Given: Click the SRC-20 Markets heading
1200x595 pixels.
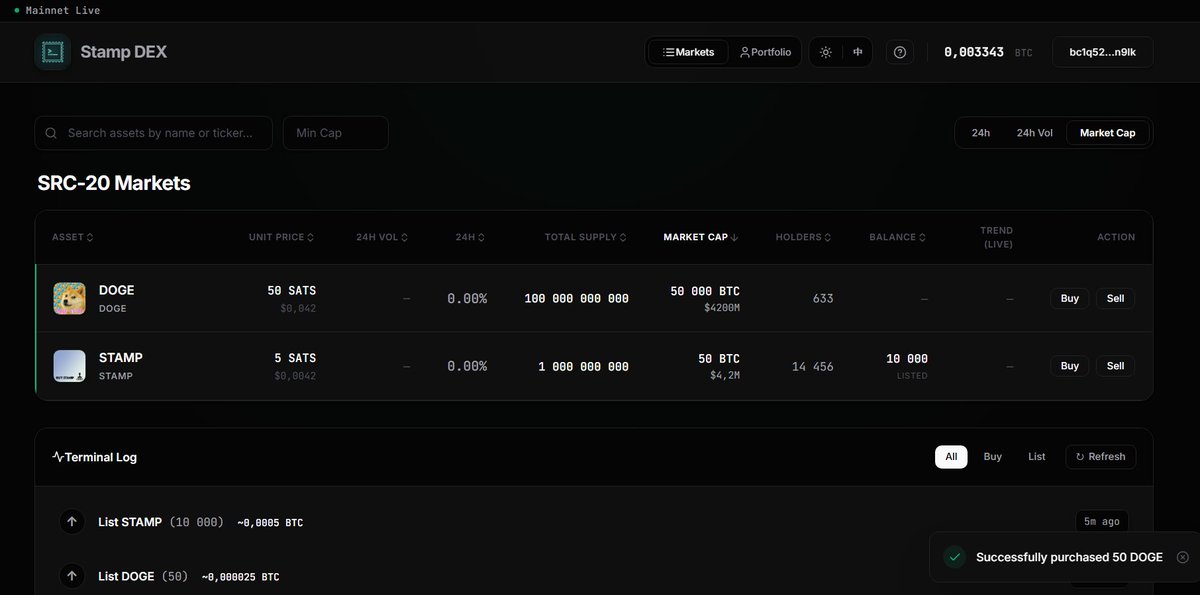Looking at the screenshot, I should (114, 183).
